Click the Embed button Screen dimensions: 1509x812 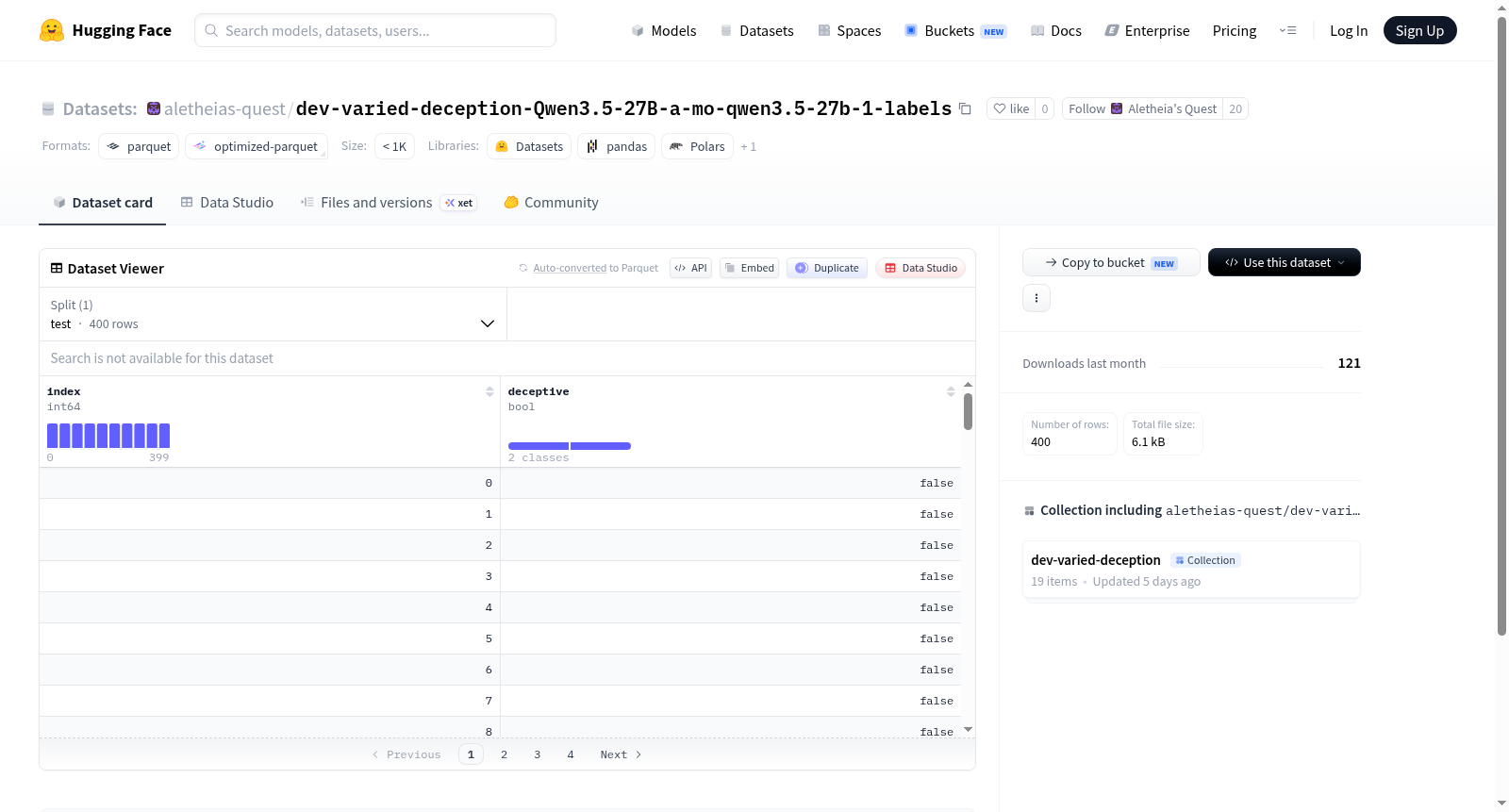[749, 268]
